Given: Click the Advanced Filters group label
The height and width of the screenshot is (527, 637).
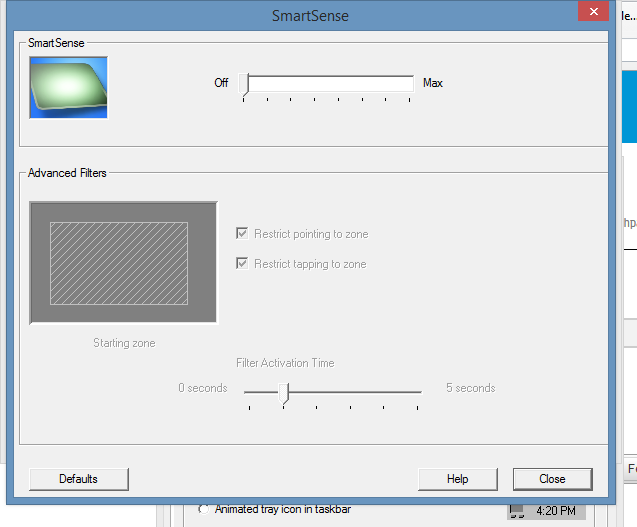Looking at the screenshot, I should pyautogui.click(x=67, y=173).
